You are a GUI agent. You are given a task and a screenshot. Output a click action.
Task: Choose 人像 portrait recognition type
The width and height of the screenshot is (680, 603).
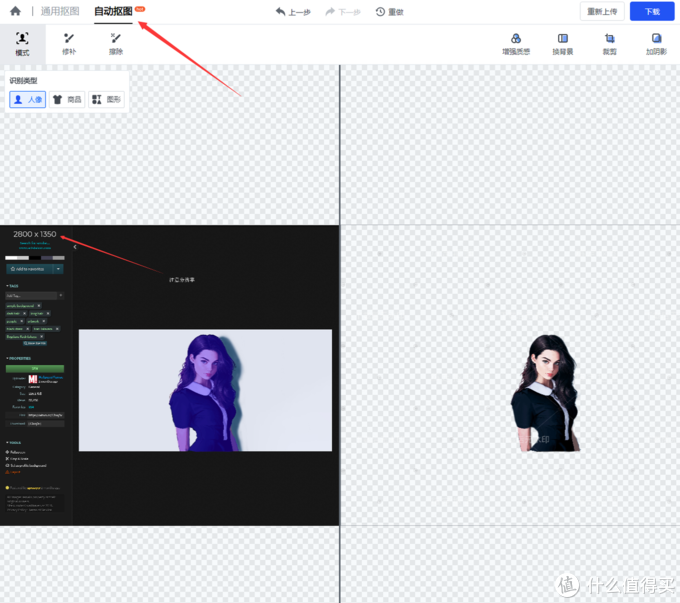click(28, 100)
